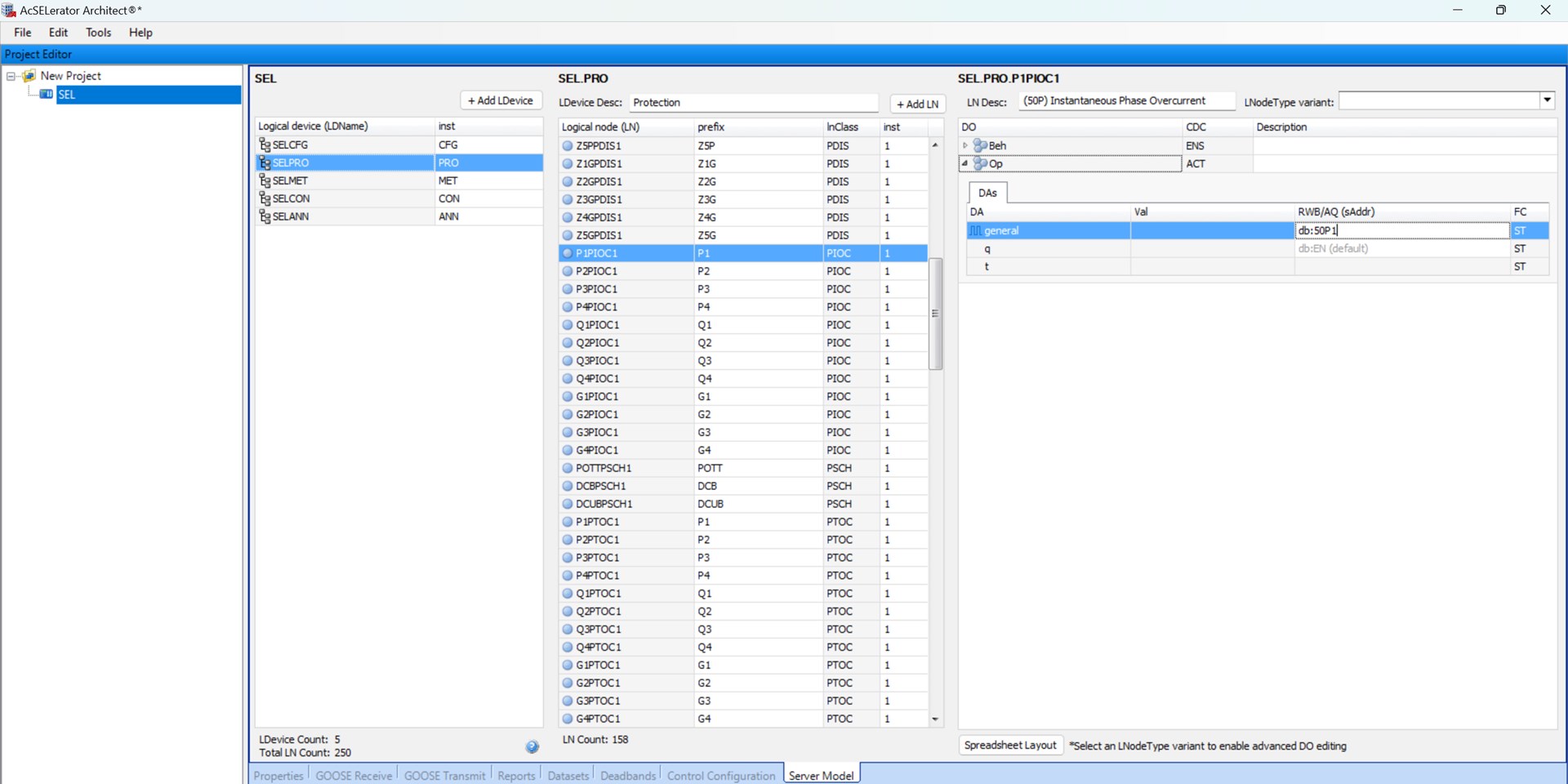Screen dimensions: 1568x784
Task: Click the SELMET logical device icon
Action: tap(265, 180)
